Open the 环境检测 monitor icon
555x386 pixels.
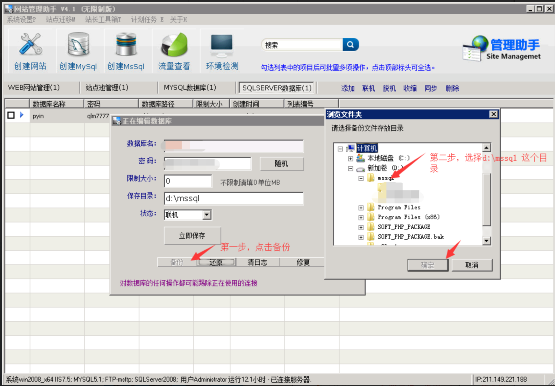(222, 45)
